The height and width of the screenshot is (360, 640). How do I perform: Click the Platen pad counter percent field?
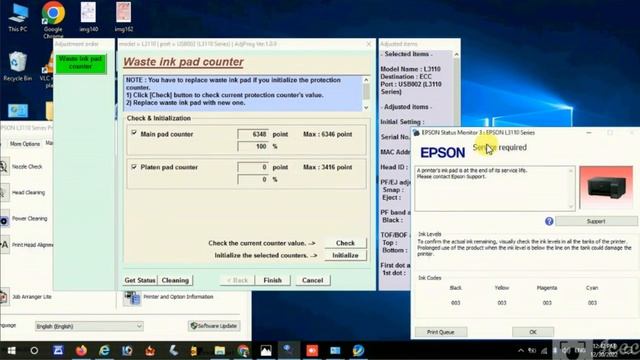[253, 180]
